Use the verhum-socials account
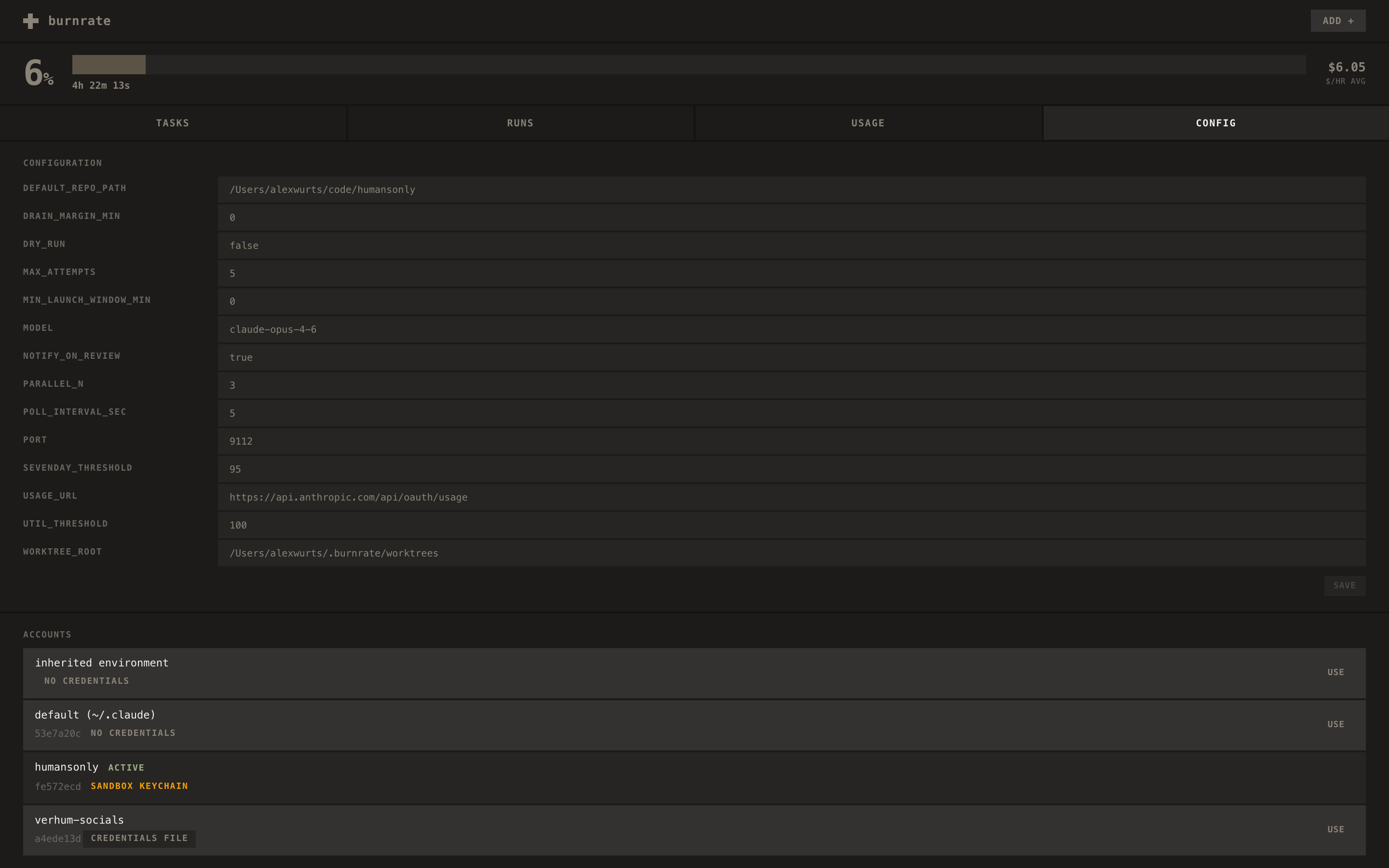Image resolution: width=1389 pixels, height=868 pixels. [x=1335, y=829]
